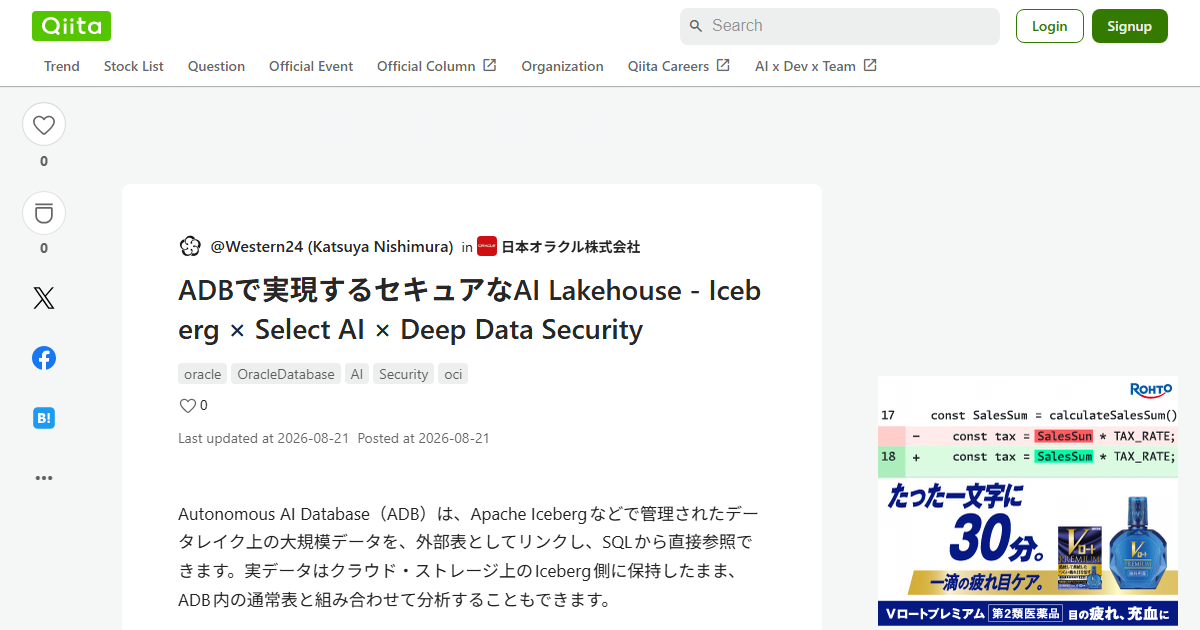1200x630 pixels.
Task: Open the @Western24 (Katsuya Nishimura) author profile
Action: point(332,246)
